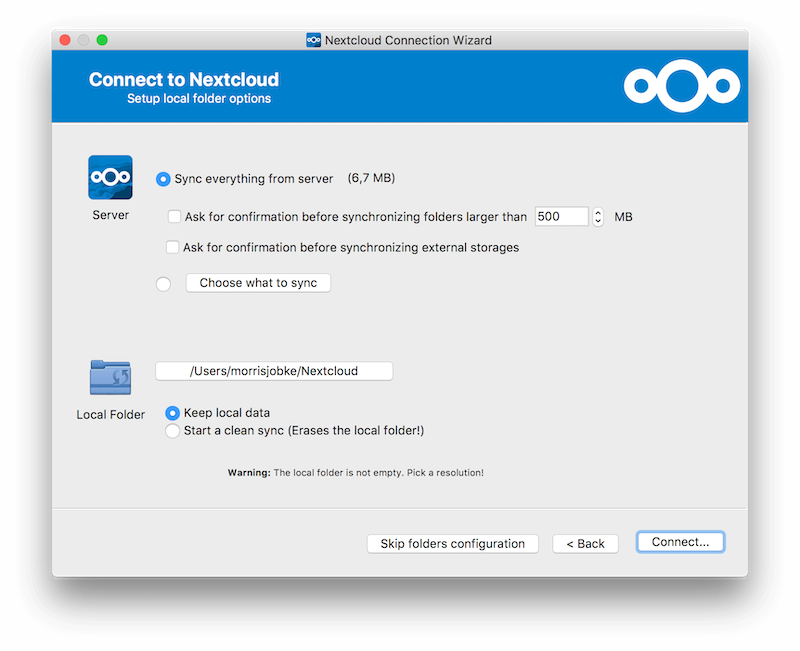Check confirmation for folders larger than 500 MB

point(172,216)
